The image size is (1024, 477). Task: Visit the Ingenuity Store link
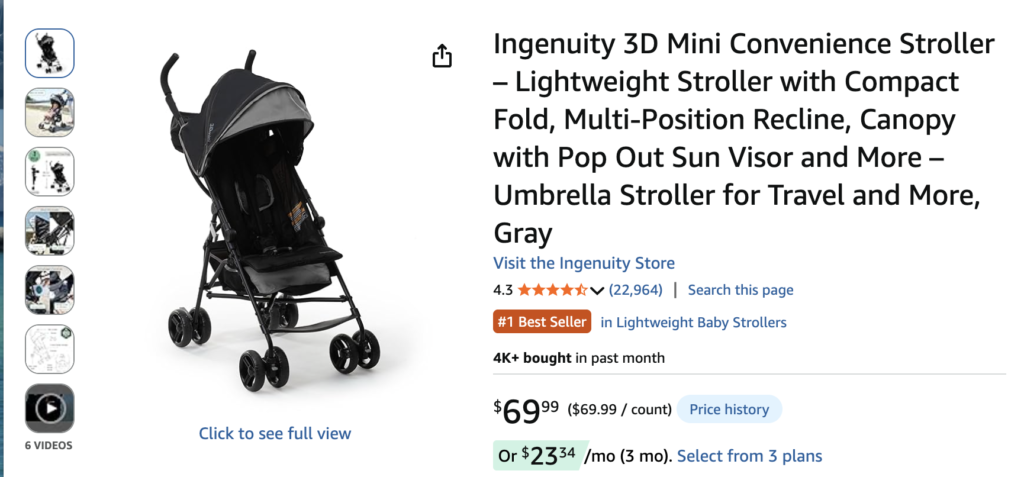pyautogui.click(x=584, y=263)
